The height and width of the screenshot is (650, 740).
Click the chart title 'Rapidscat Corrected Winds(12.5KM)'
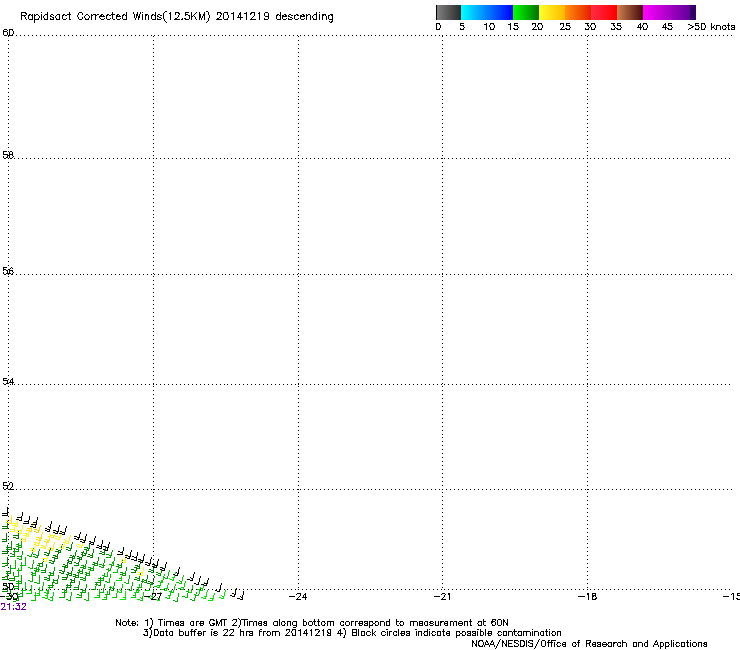tap(115, 17)
